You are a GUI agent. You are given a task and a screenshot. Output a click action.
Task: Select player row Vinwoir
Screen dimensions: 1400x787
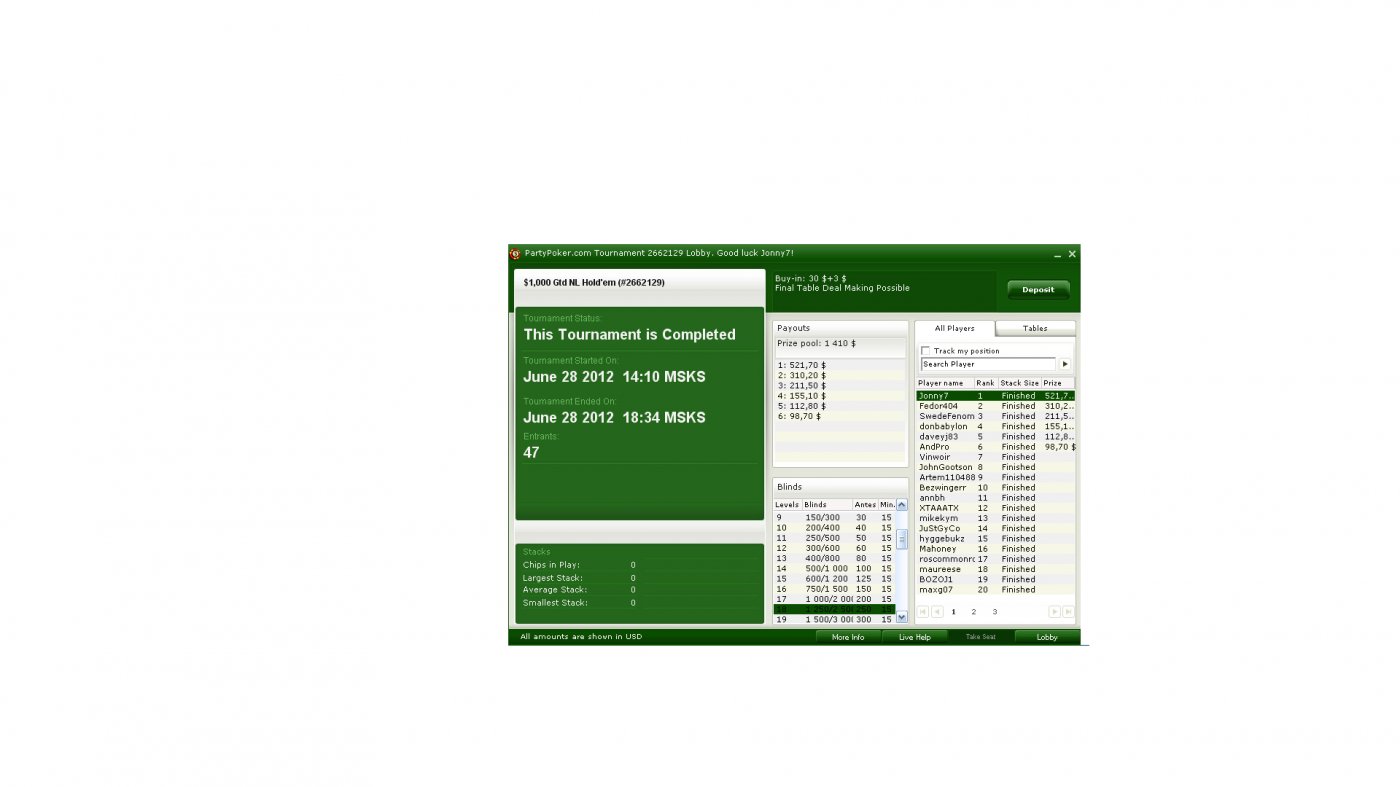(x=996, y=457)
